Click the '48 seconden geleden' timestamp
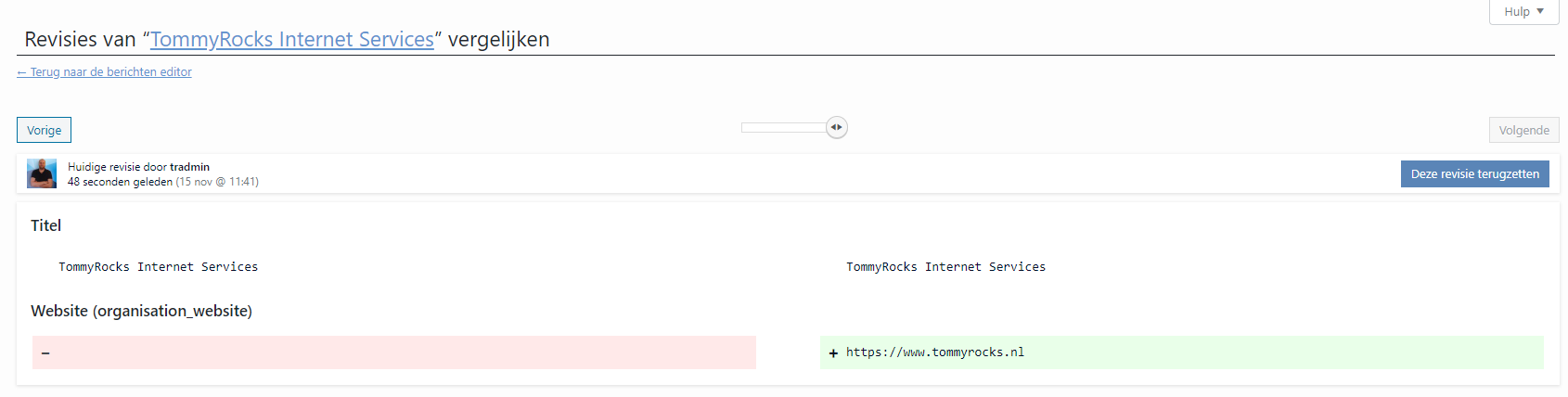1568x397 pixels. tap(120, 182)
